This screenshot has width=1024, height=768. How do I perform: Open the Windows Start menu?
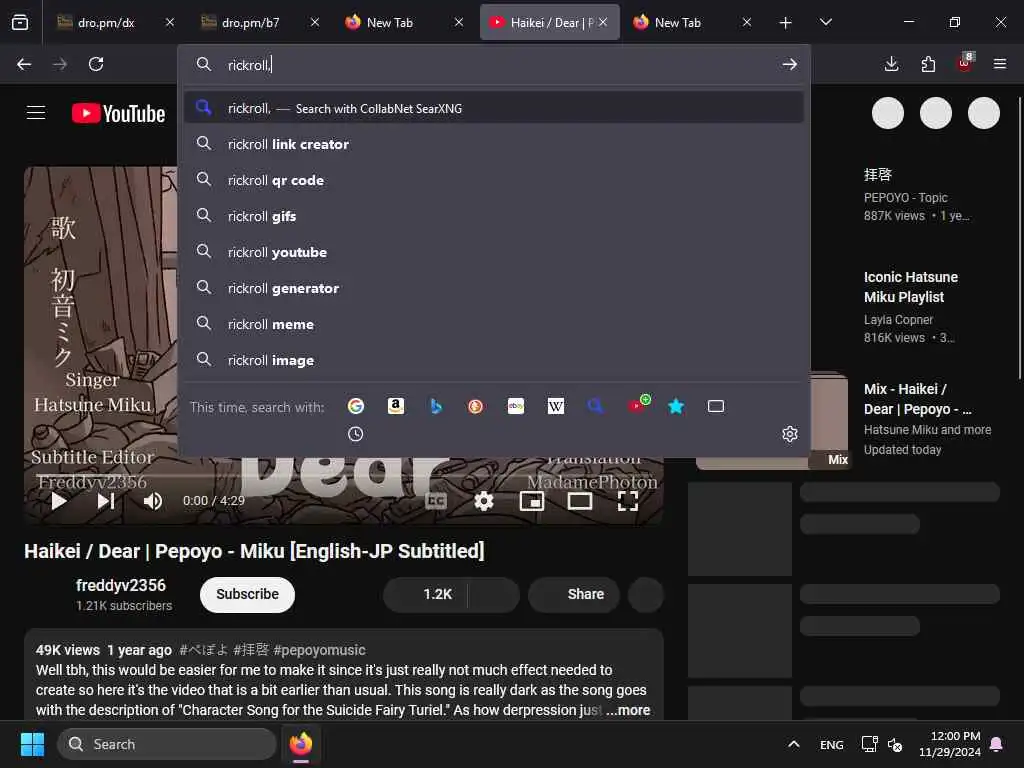point(32,744)
